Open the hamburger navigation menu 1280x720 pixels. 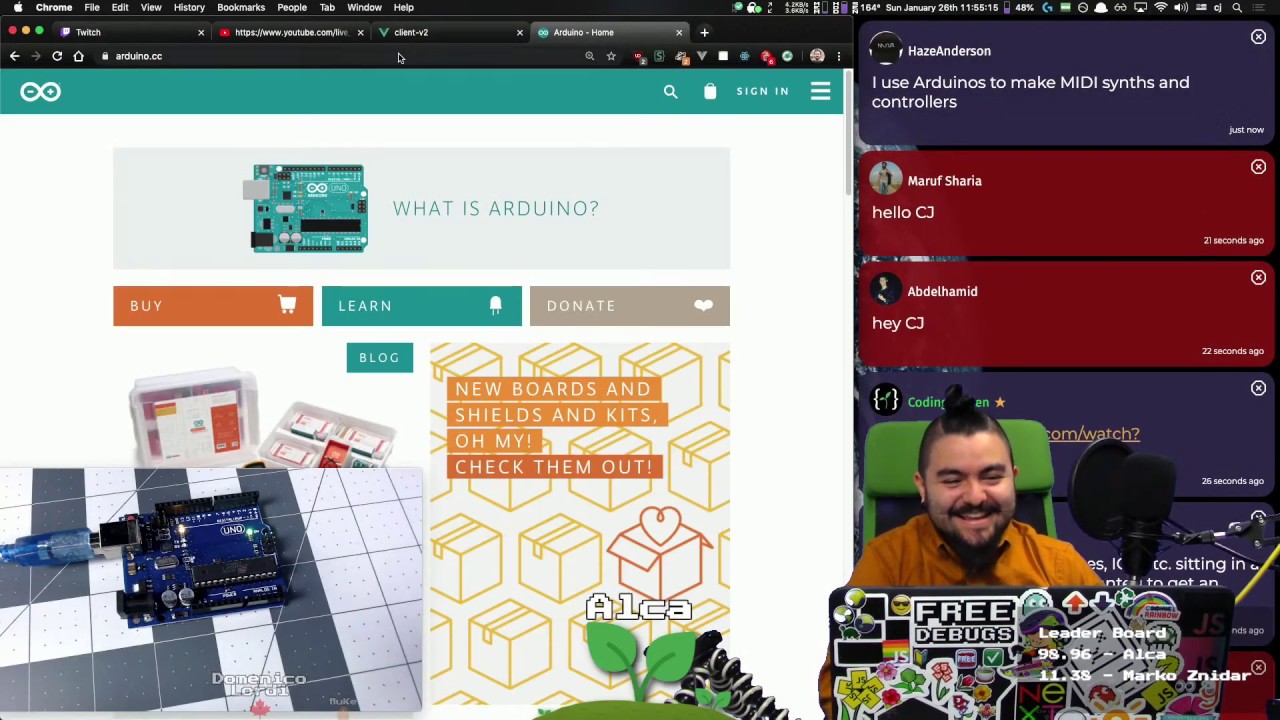tap(820, 92)
